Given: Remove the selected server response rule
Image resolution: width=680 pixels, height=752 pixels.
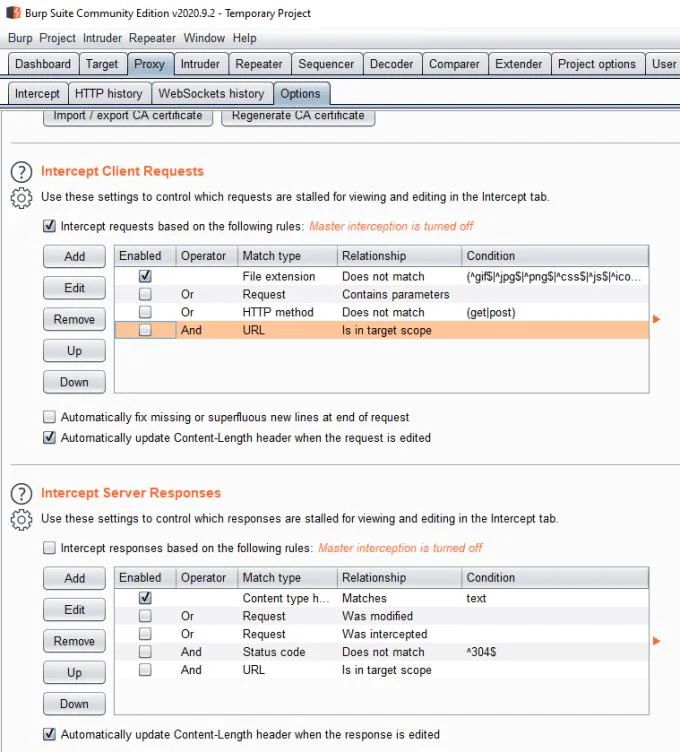Looking at the screenshot, I should coord(74,641).
